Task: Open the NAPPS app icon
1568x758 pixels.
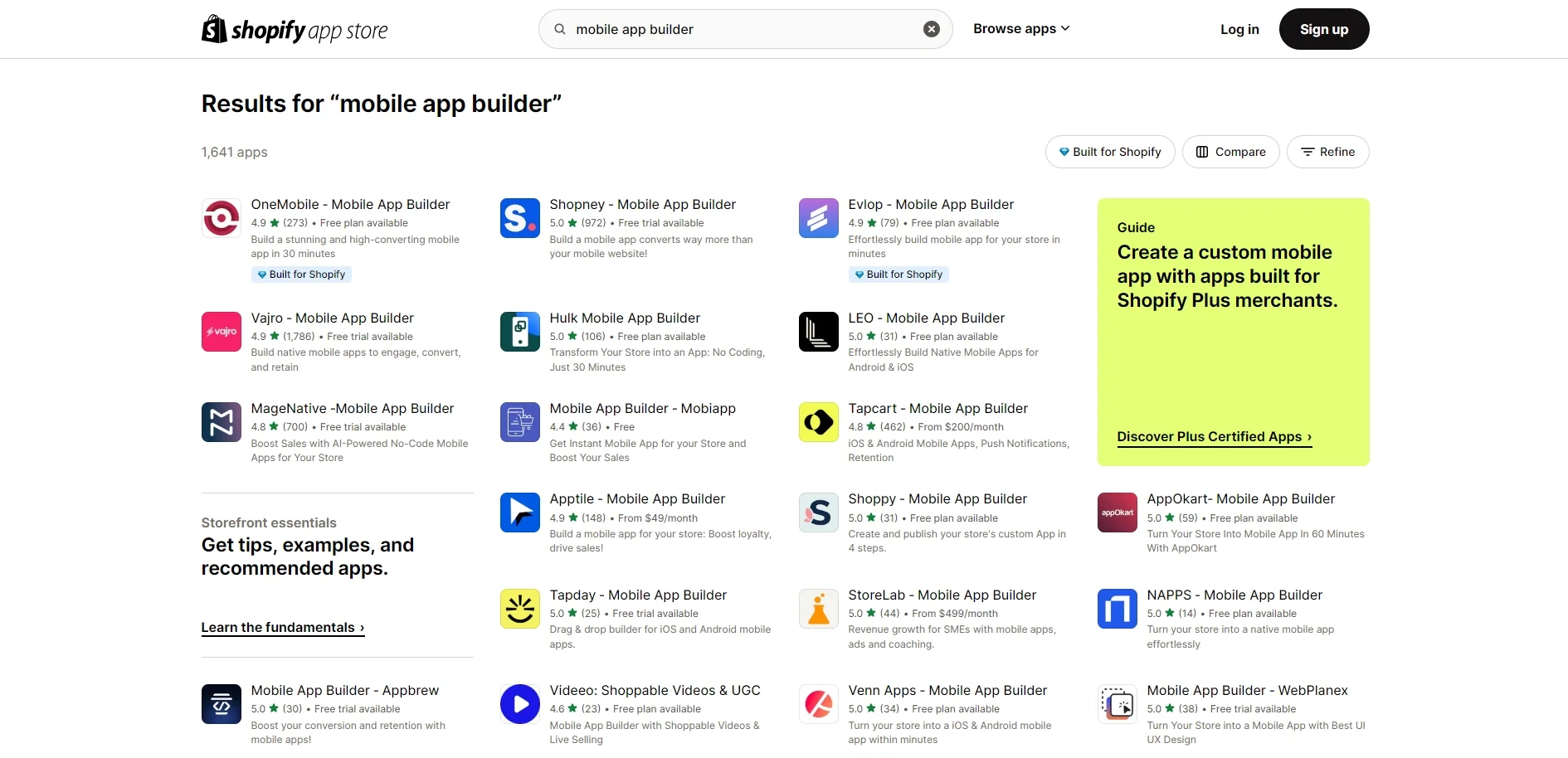Action: pos(1118,609)
